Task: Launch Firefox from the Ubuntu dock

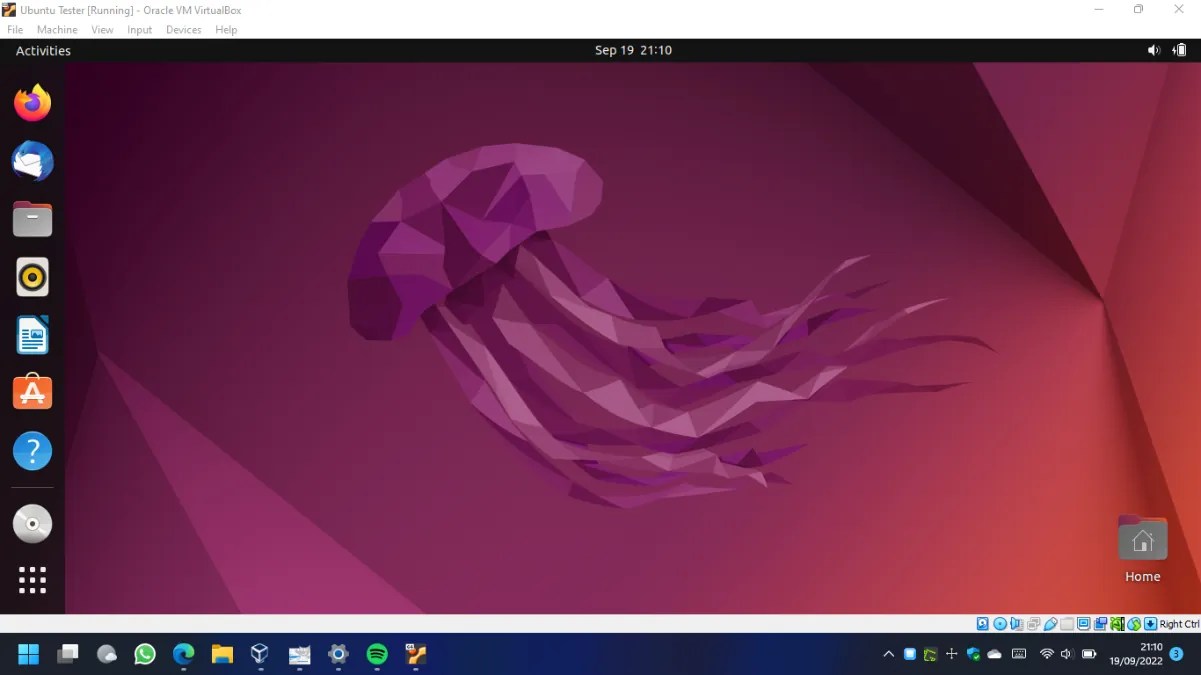Action: coord(32,103)
